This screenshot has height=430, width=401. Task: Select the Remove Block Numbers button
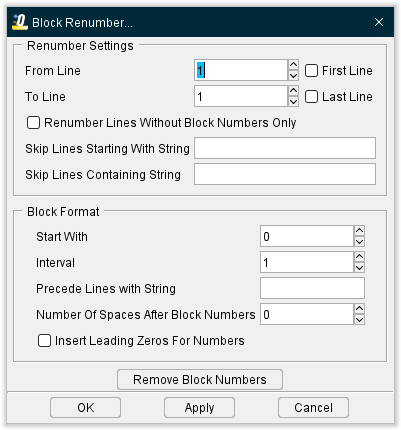pos(200,379)
